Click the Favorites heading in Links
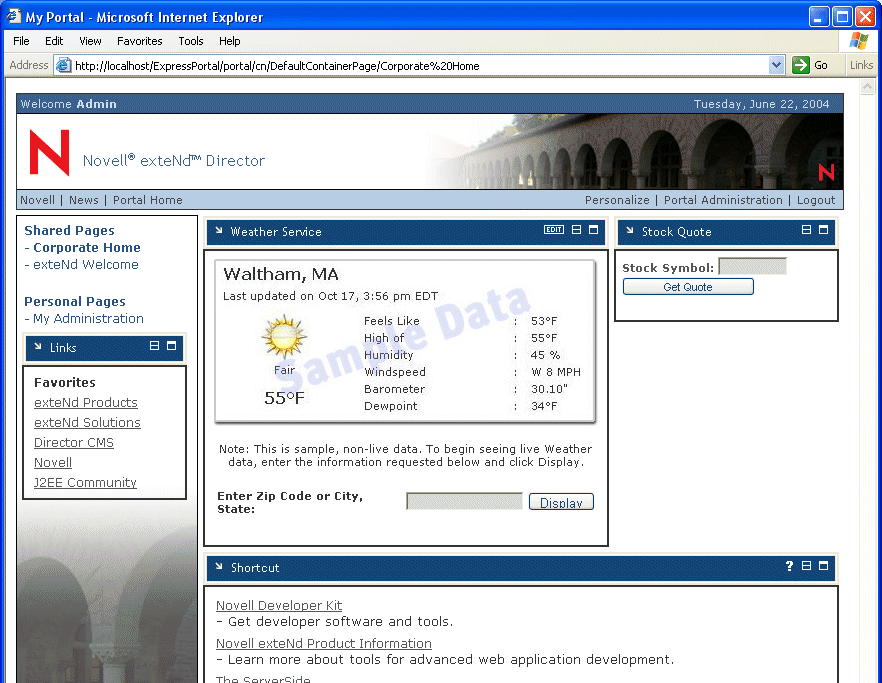This screenshot has height=683, width=882. pos(65,383)
